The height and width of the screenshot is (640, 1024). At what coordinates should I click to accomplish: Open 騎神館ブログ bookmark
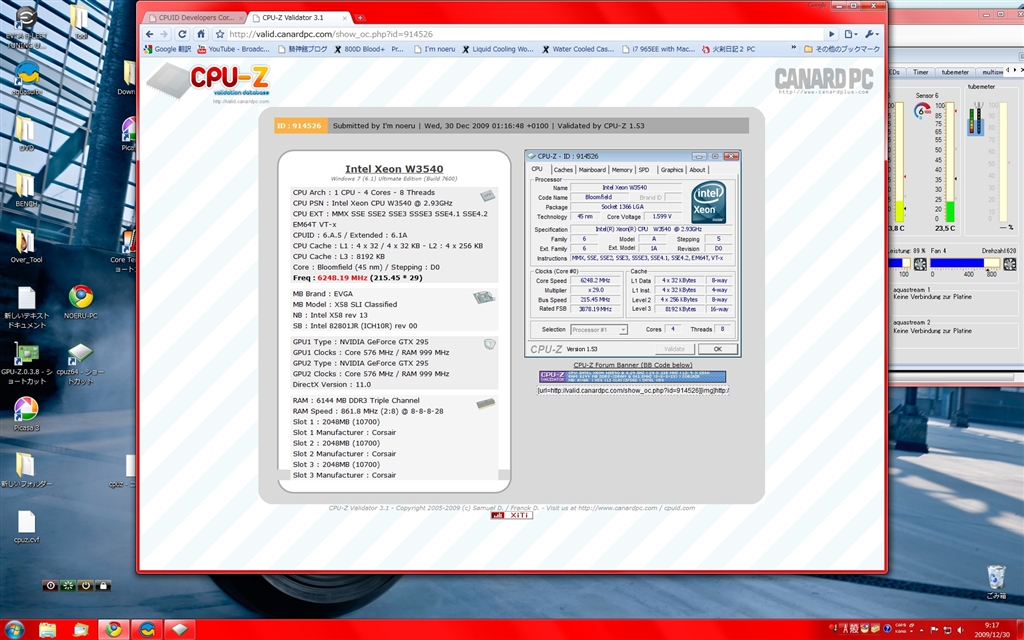pos(302,49)
